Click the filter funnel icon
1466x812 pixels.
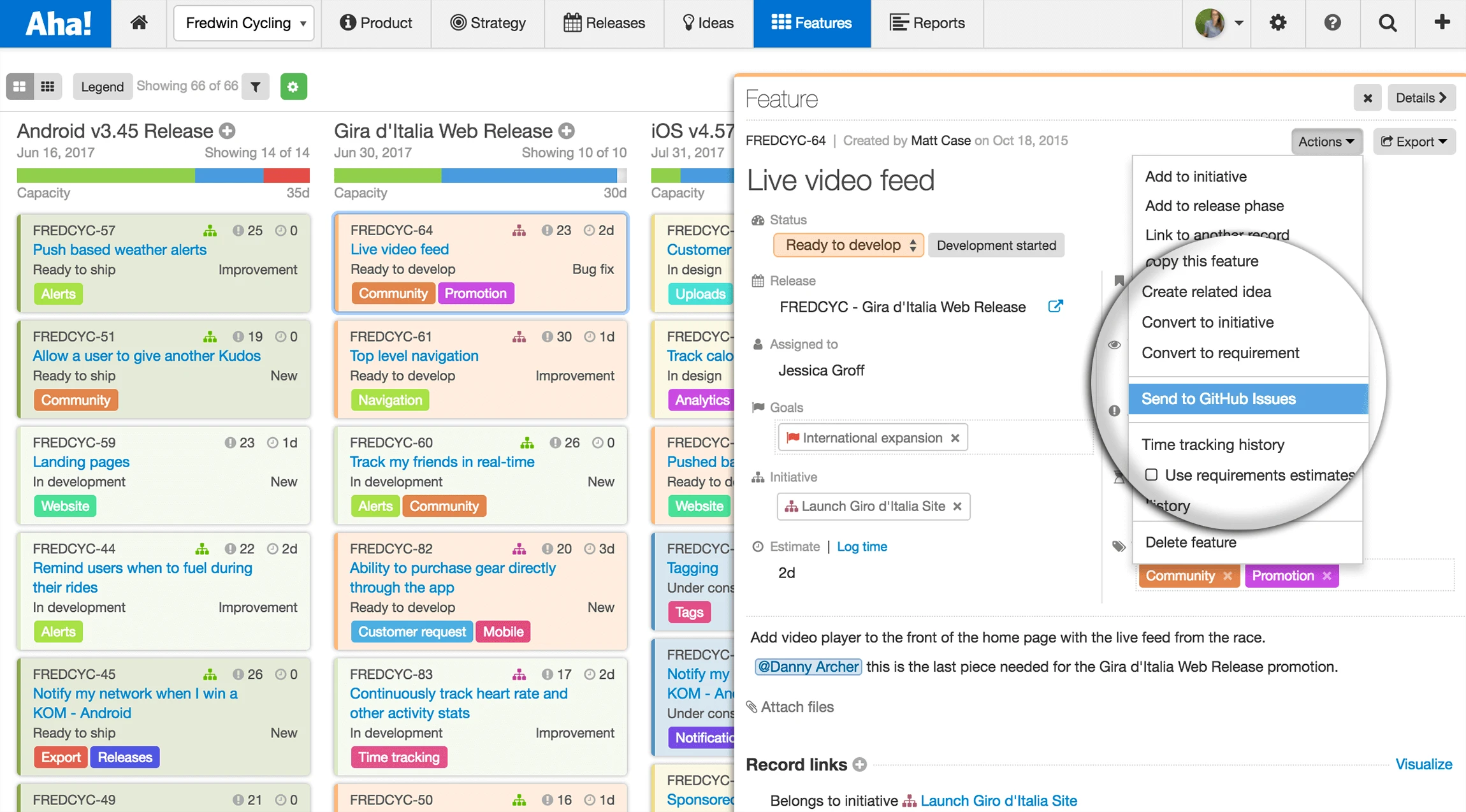(x=256, y=87)
